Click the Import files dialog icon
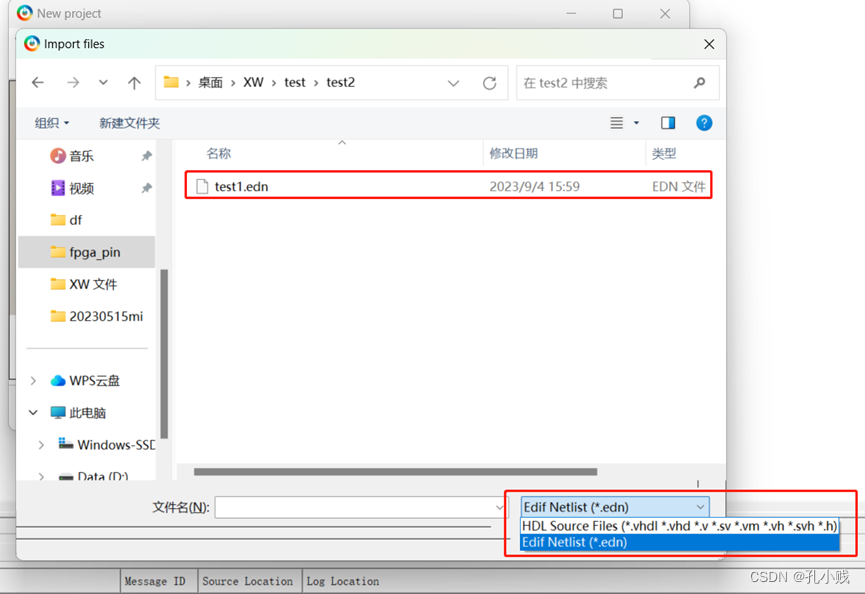This screenshot has width=865, height=594. pos(30,44)
